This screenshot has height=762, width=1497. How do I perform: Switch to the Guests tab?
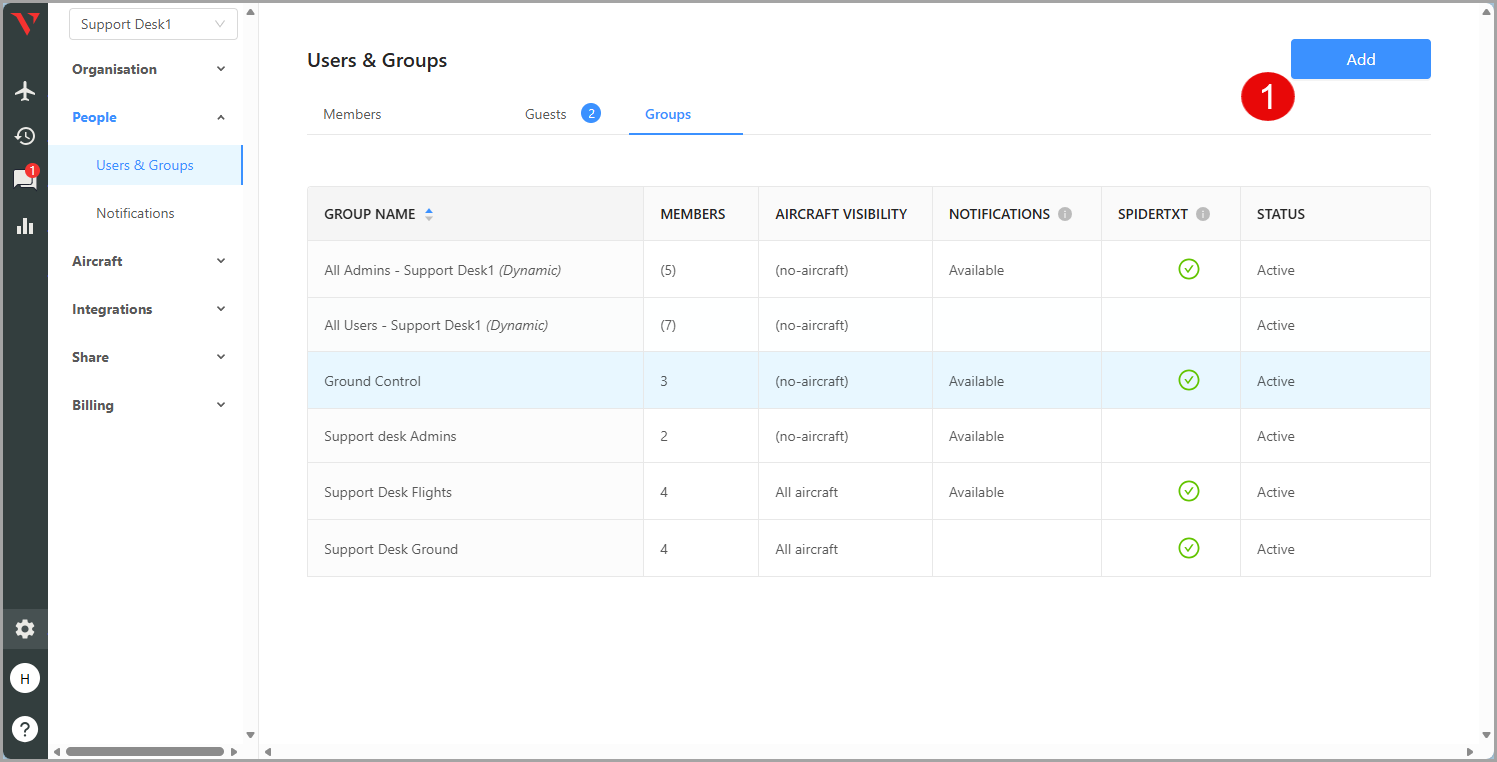pos(546,114)
